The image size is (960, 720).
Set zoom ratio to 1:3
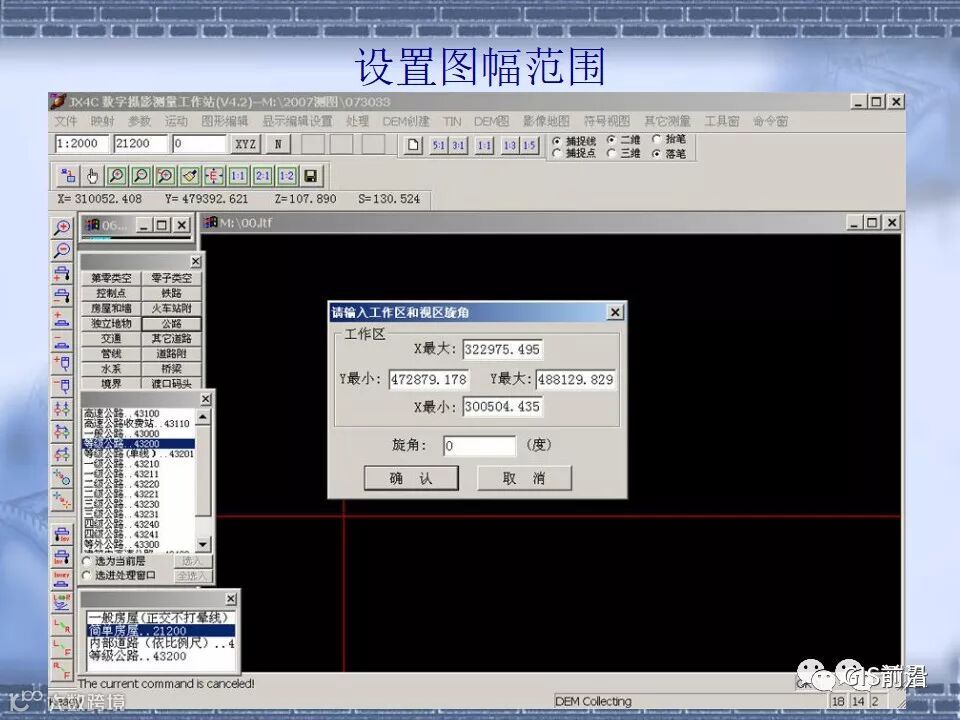(509, 145)
